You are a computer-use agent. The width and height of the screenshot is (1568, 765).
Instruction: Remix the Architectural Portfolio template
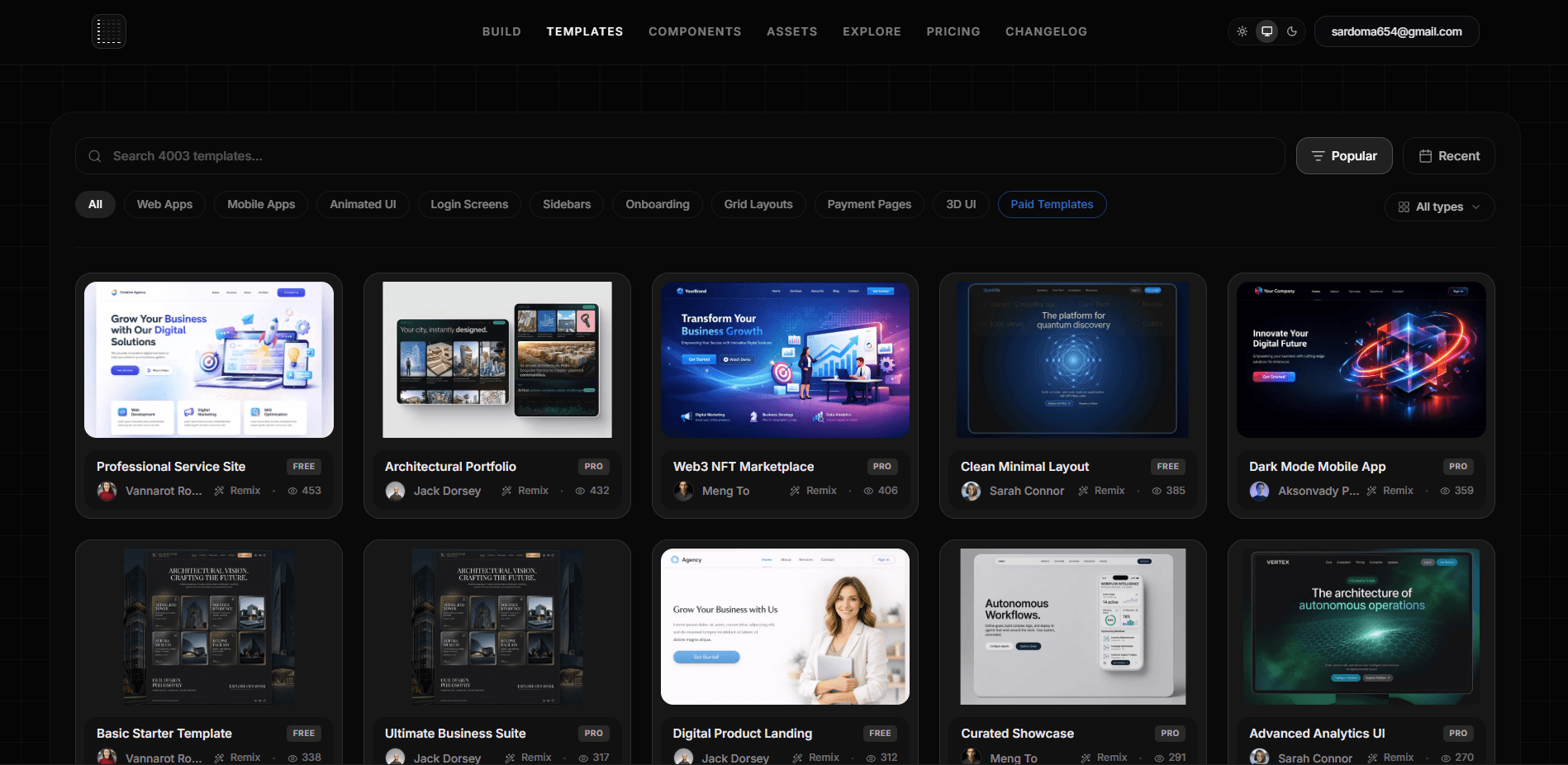(525, 491)
